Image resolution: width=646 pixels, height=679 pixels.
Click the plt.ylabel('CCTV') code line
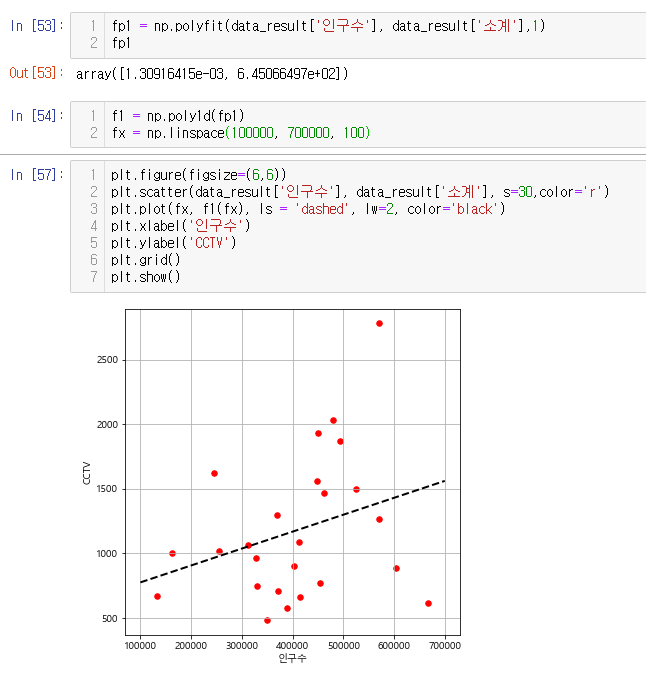(174, 243)
